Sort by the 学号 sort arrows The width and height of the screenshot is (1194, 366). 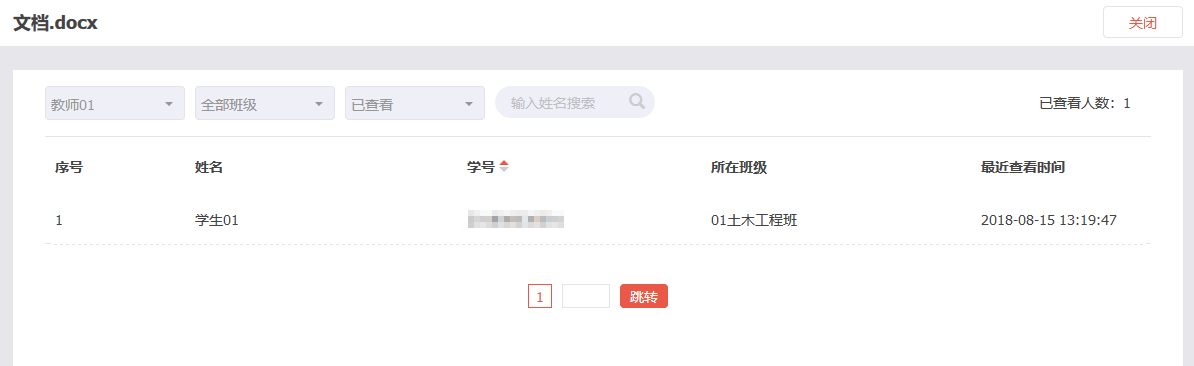pyautogui.click(x=503, y=167)
